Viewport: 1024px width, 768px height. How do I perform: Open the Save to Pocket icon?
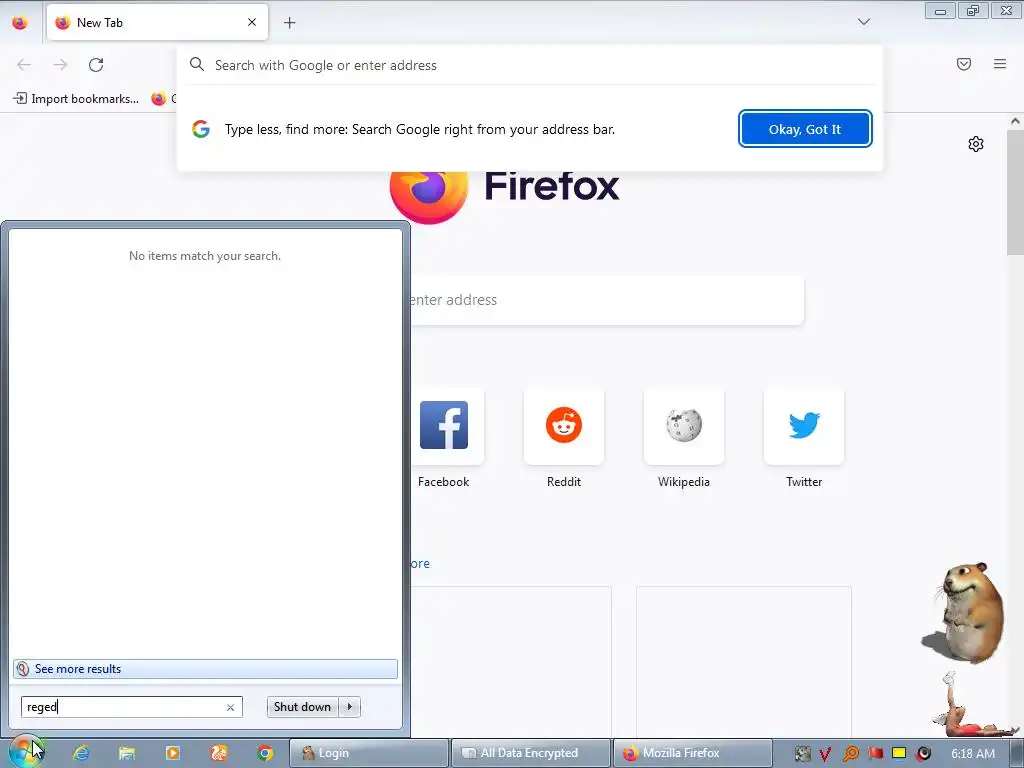click(x=964, y=64)
